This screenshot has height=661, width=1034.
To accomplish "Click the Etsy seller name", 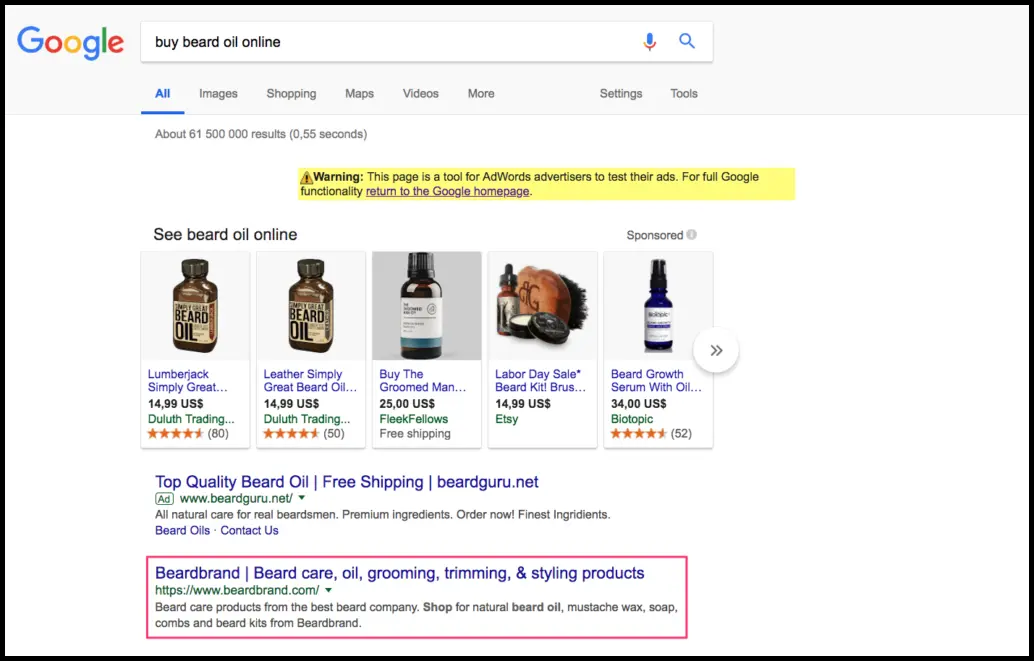I will point(506,419).
